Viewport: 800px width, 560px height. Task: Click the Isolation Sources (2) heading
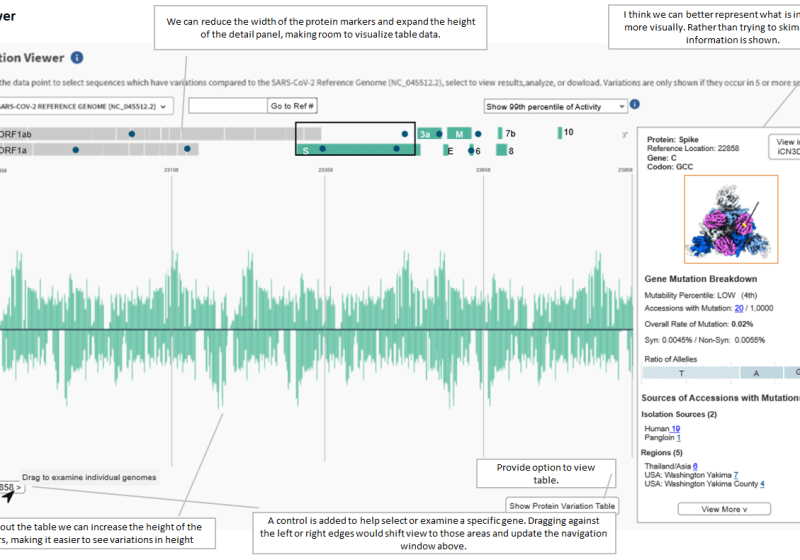pyautogui.click(x=679, y=414)
